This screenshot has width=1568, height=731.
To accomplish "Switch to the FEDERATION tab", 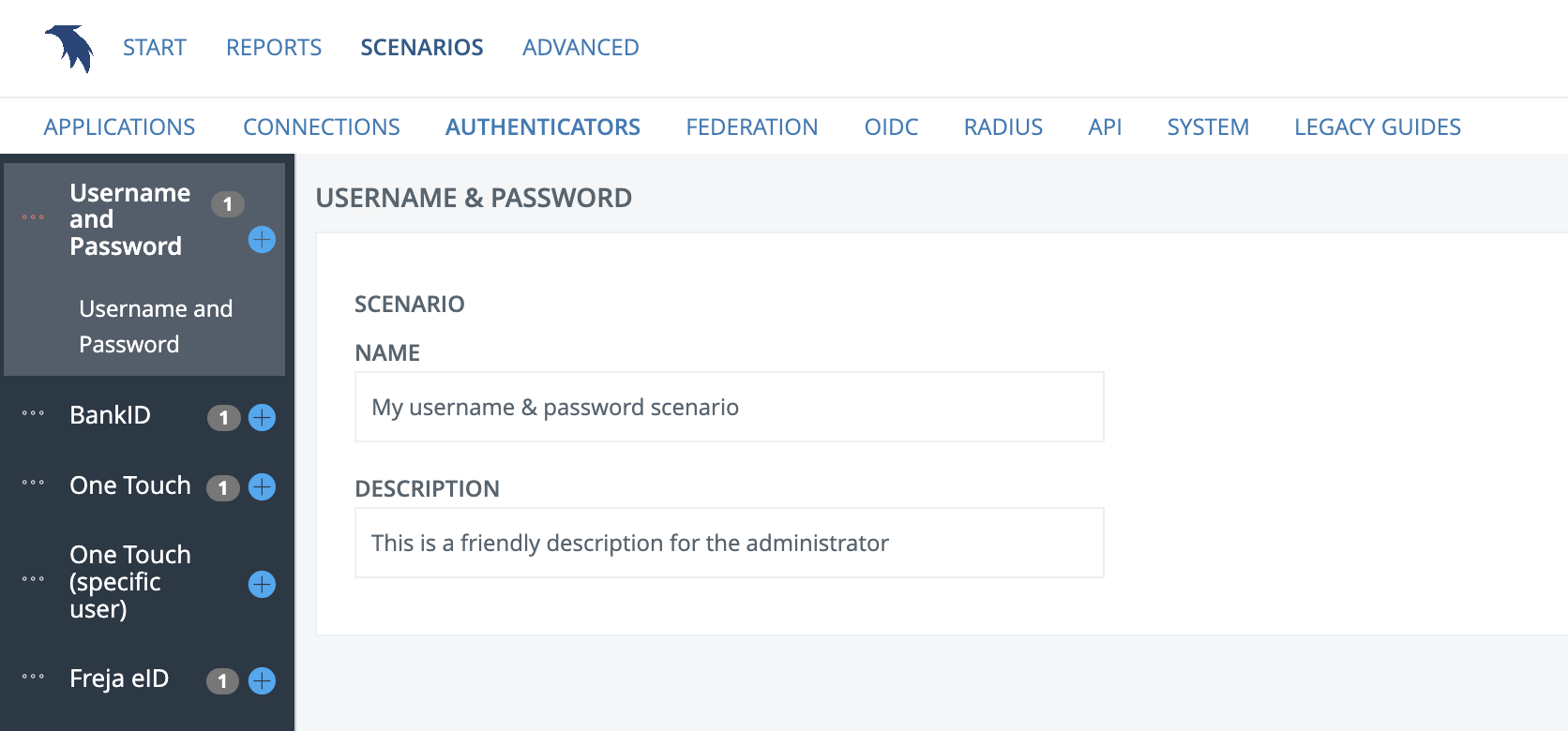I will tap(751, 127).
